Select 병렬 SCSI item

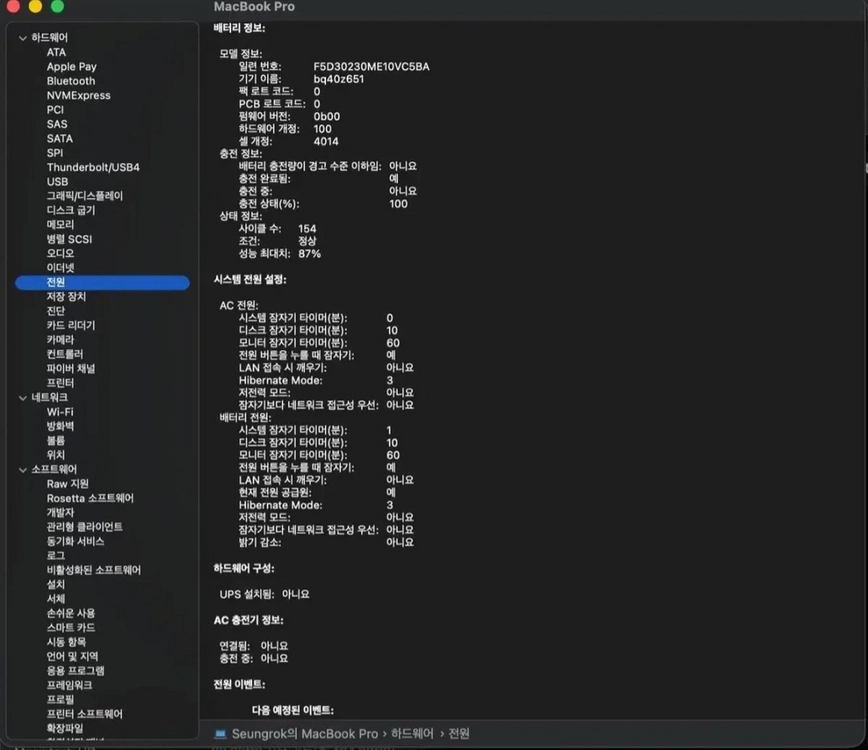click(69, 239)
